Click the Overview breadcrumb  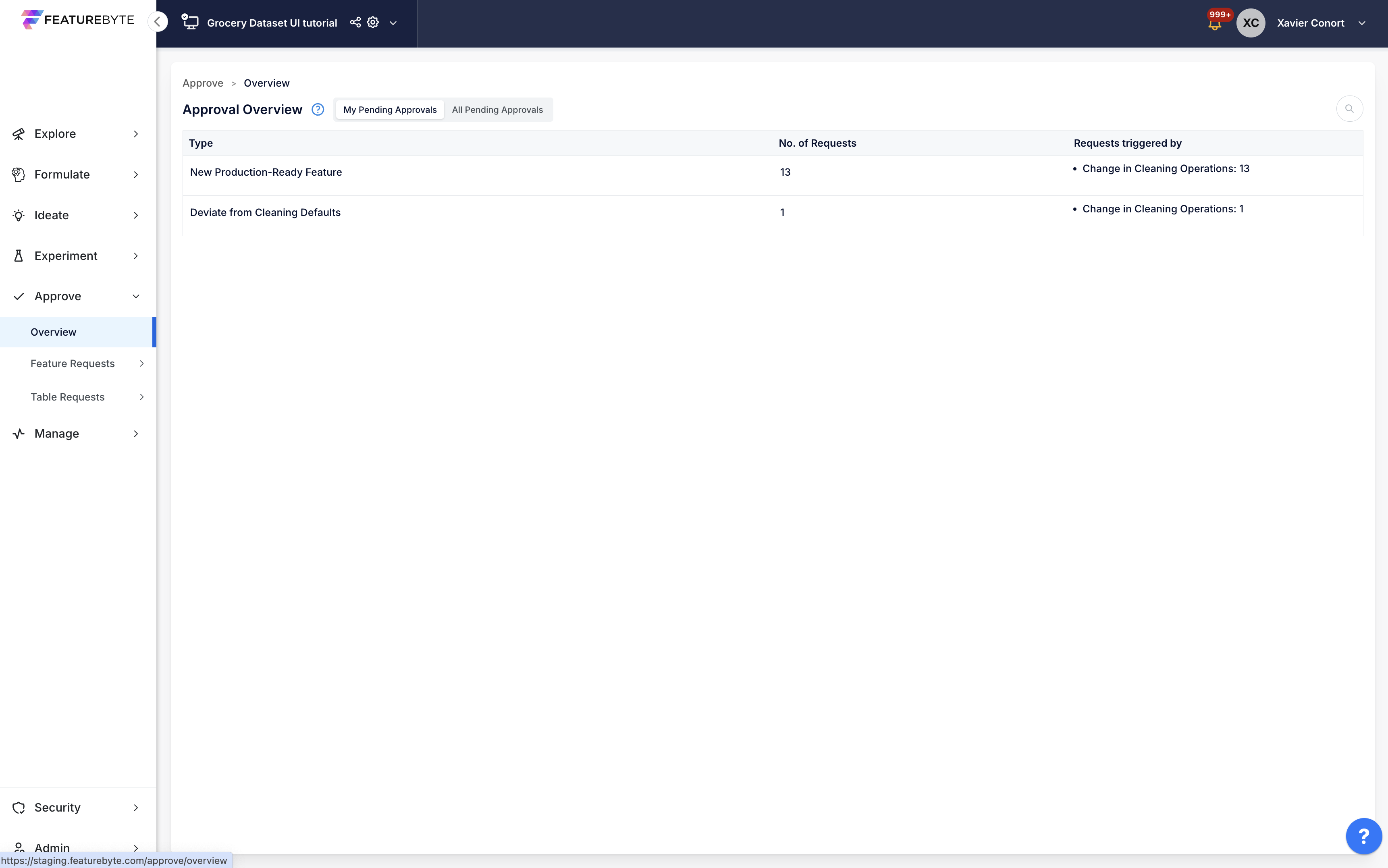266,83
